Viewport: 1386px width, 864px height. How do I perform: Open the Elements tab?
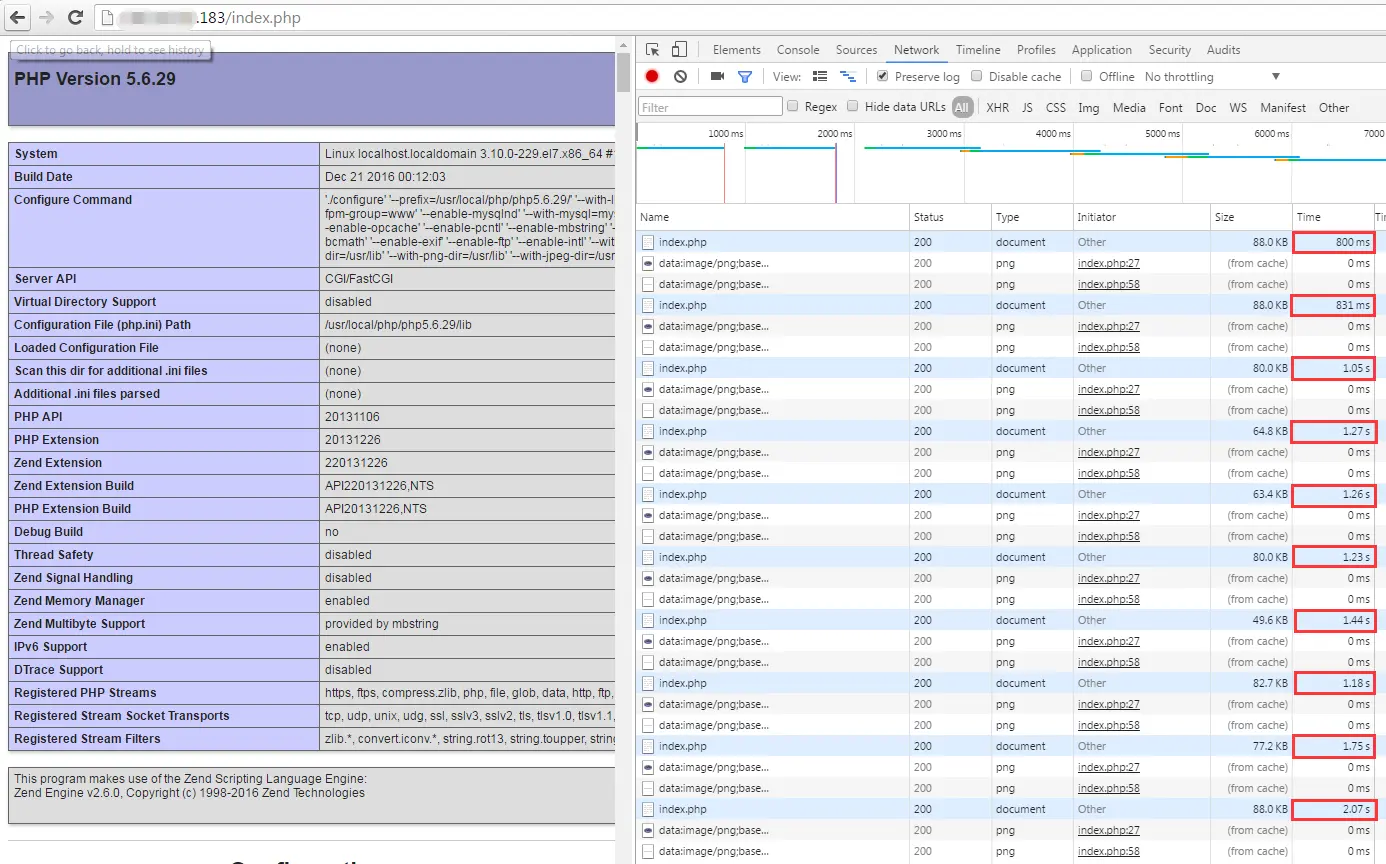point(737,50)
